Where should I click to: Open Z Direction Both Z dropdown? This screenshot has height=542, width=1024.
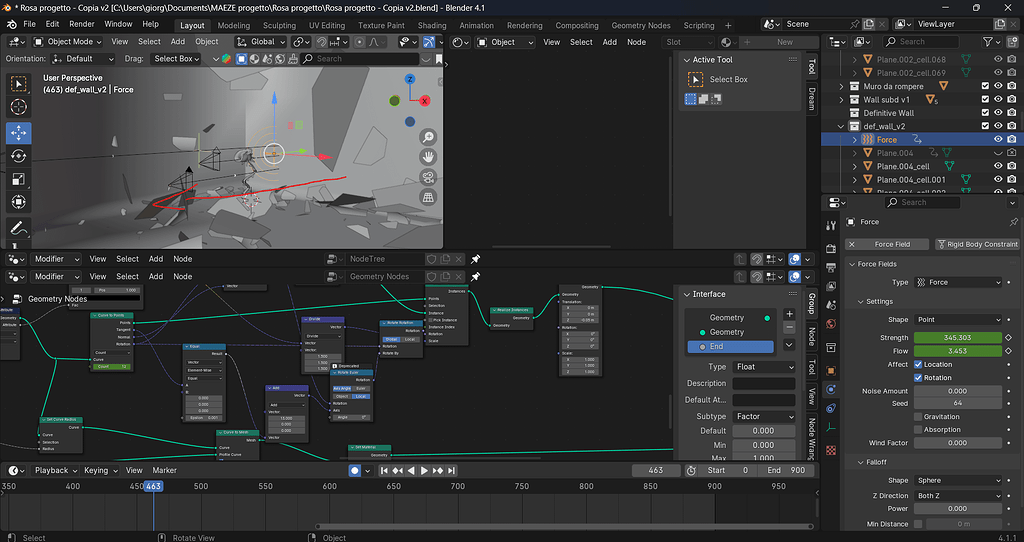click(957, 496)
